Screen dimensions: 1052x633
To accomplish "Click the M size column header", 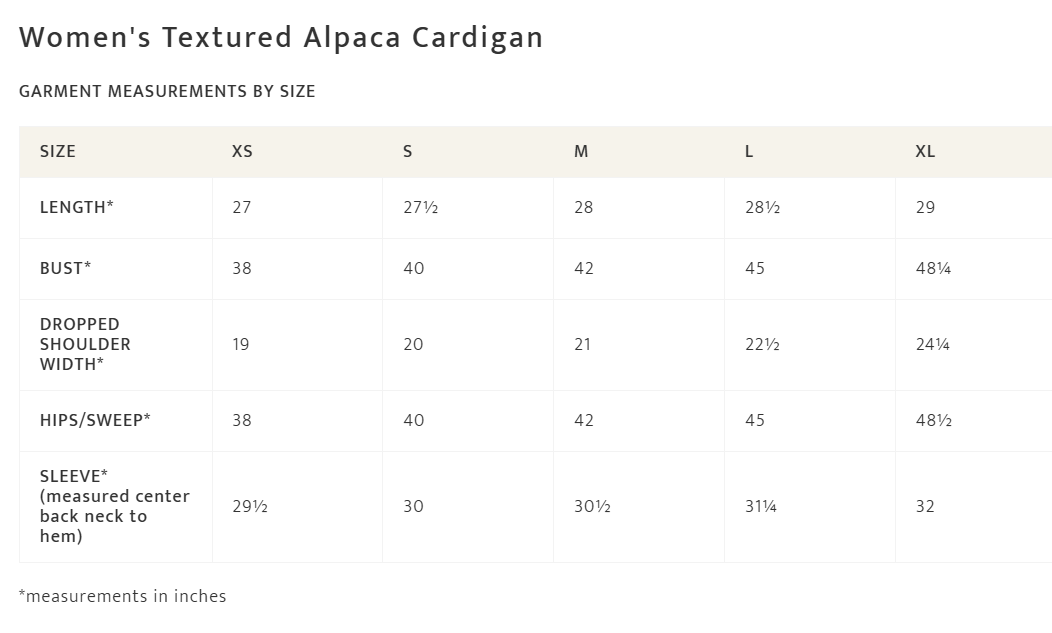I will [x=581, y=151].
